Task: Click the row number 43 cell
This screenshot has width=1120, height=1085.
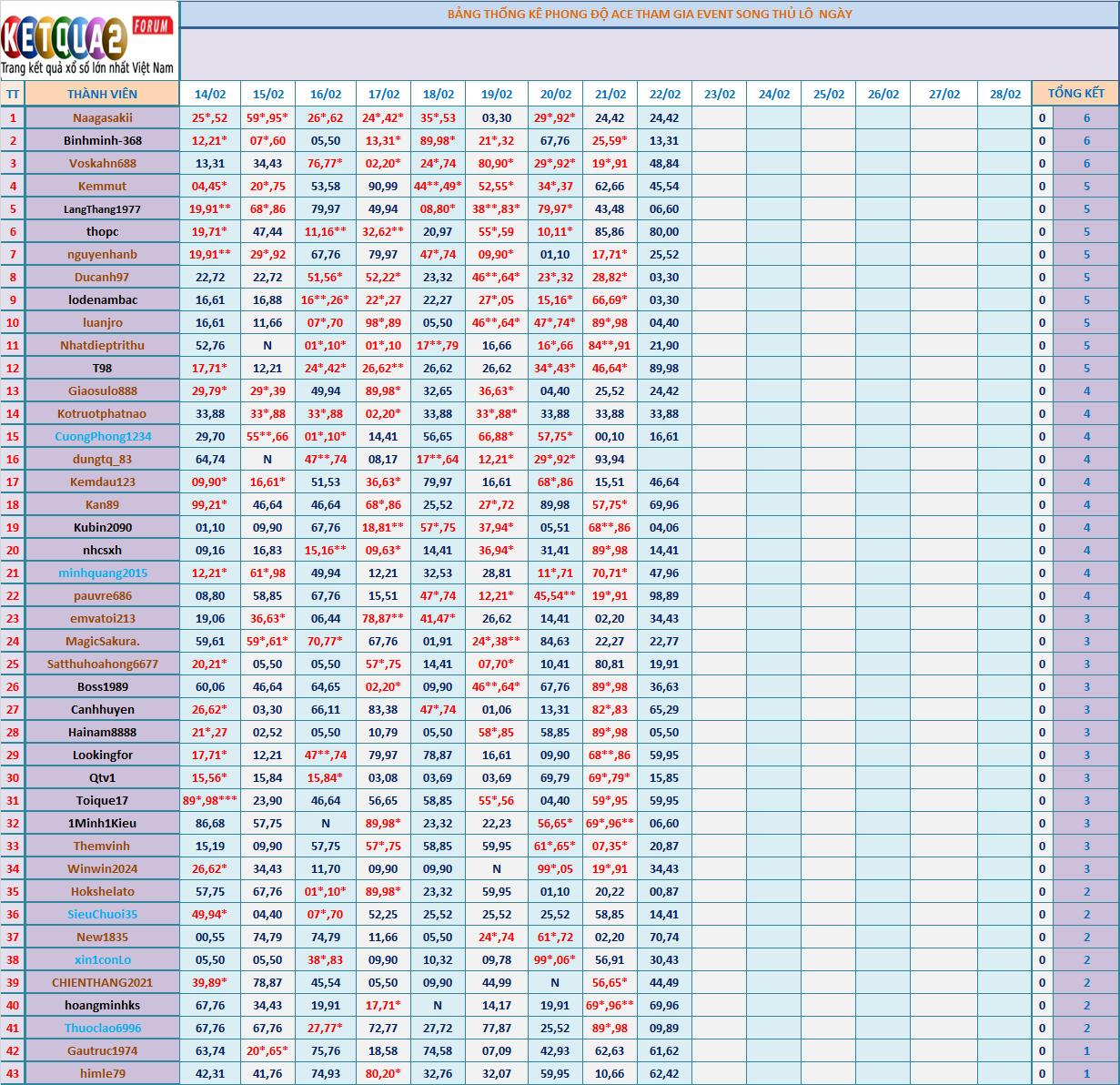Action: [x=13, y=1073]
